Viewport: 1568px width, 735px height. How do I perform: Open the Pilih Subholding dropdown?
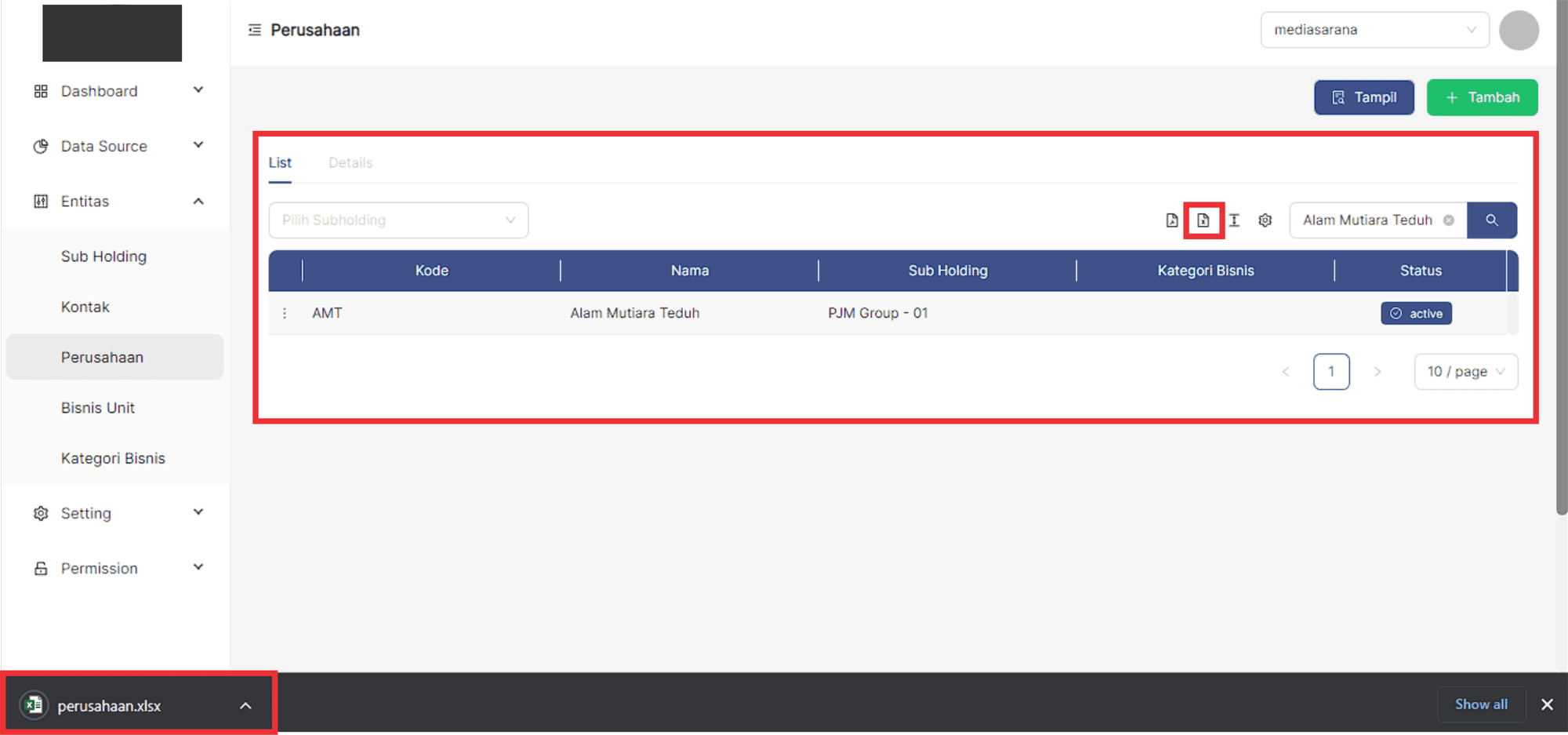pyautogui.click(x=398, y=220)
